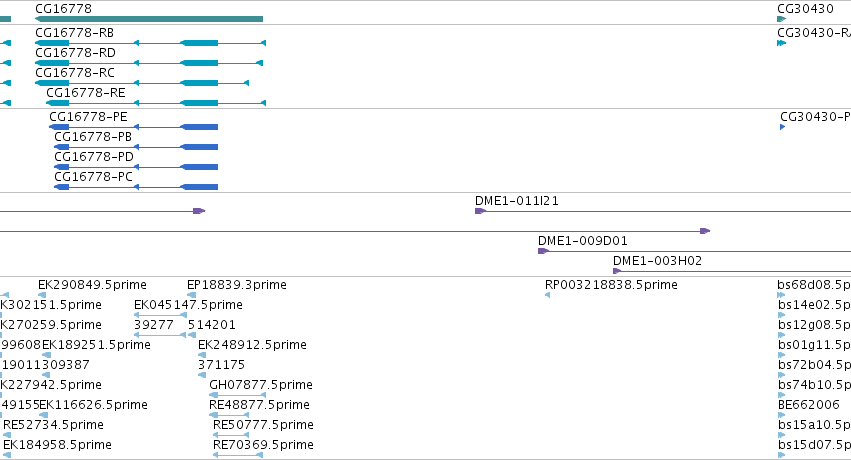
Task: Click transcript CG16778-RC
Action: coord(75,73)
